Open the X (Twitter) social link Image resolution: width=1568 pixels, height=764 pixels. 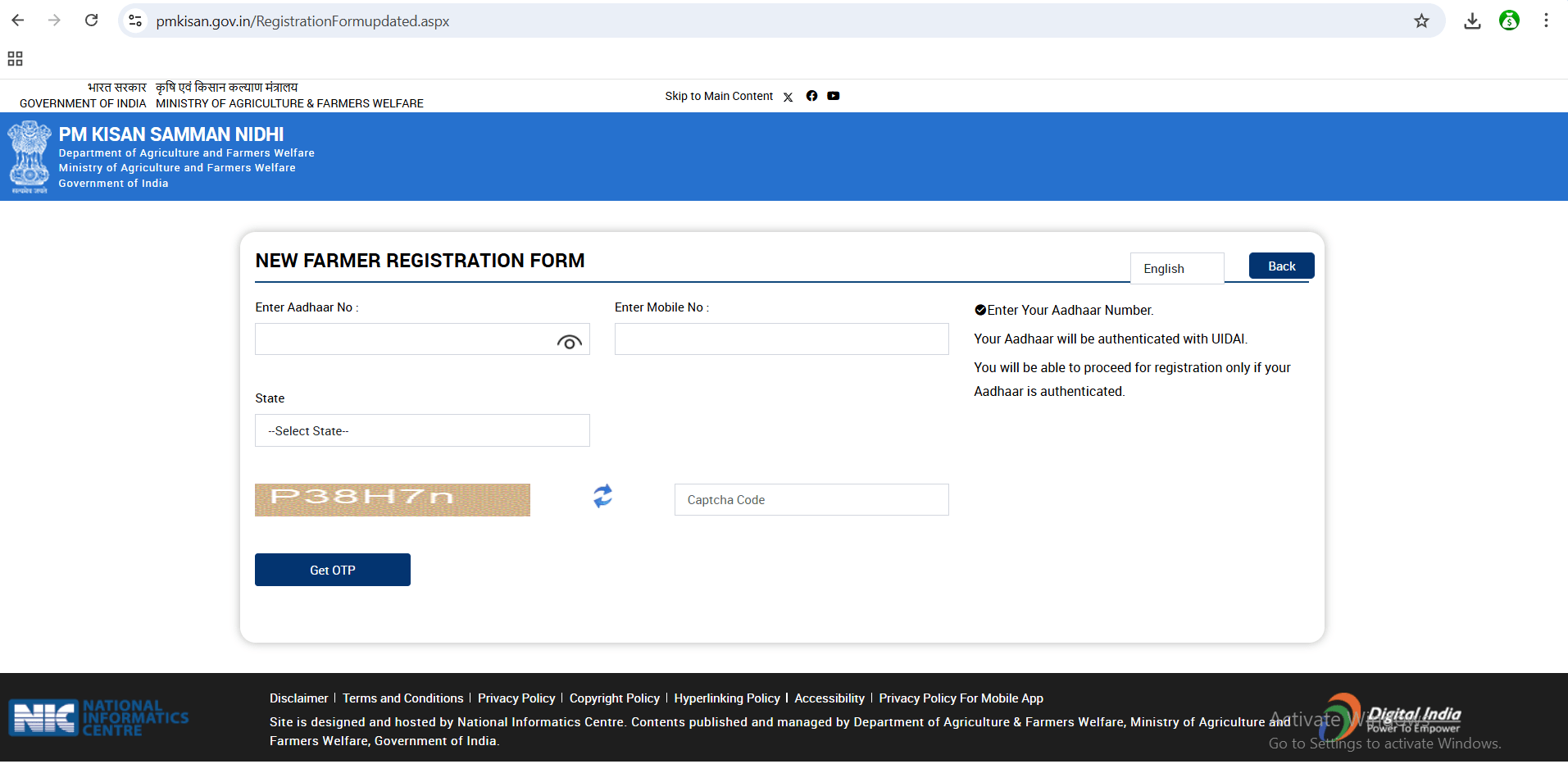tap(788, 97)
